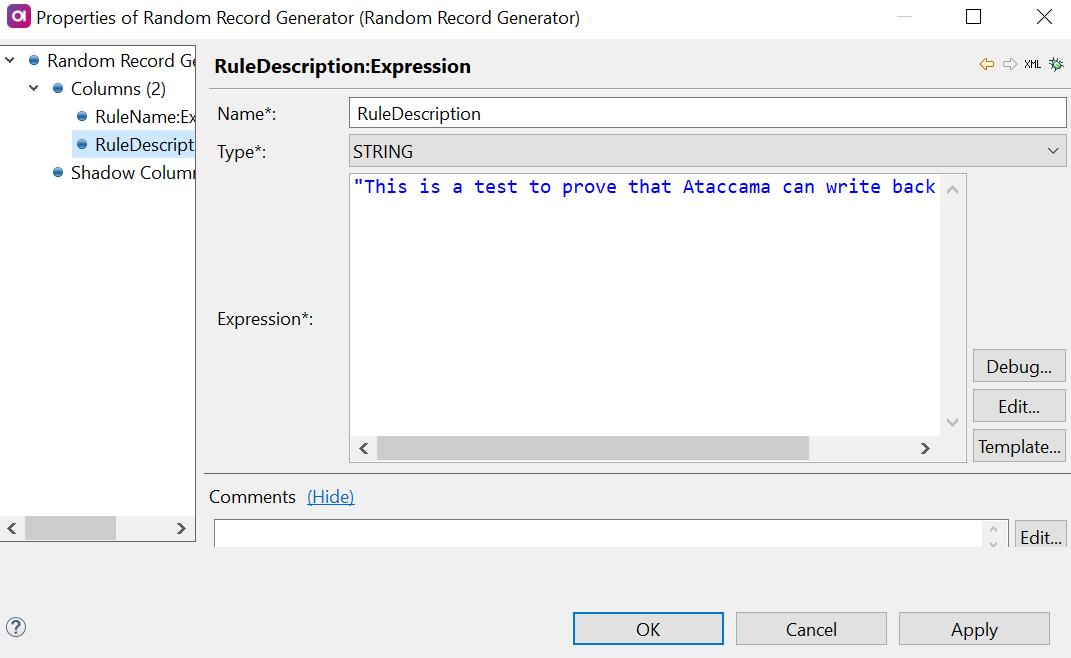Click the bug debug icon in the header
The height and width of the screenshot is (658, 1071).
tap(1055, 65)
